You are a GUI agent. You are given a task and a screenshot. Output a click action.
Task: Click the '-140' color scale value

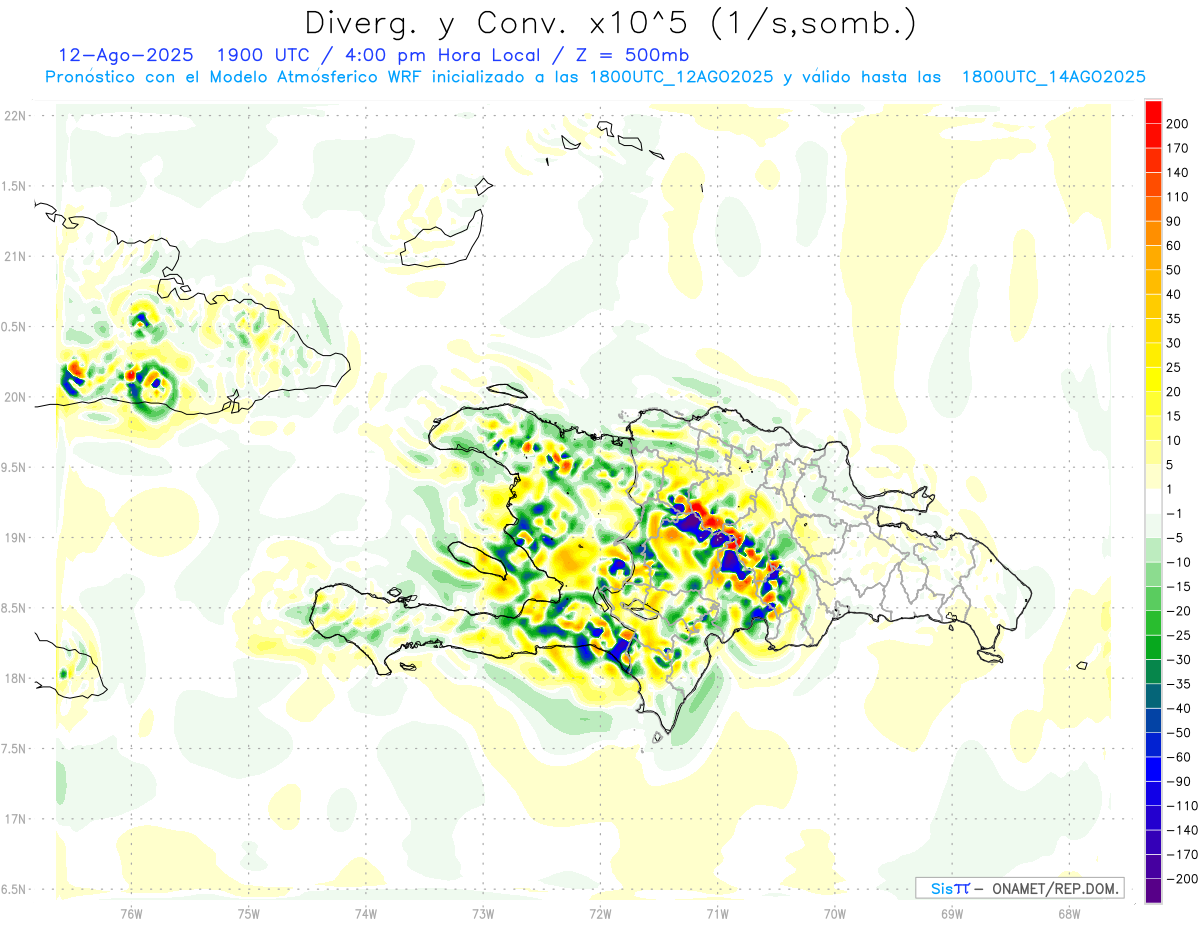click(1181, 831)
